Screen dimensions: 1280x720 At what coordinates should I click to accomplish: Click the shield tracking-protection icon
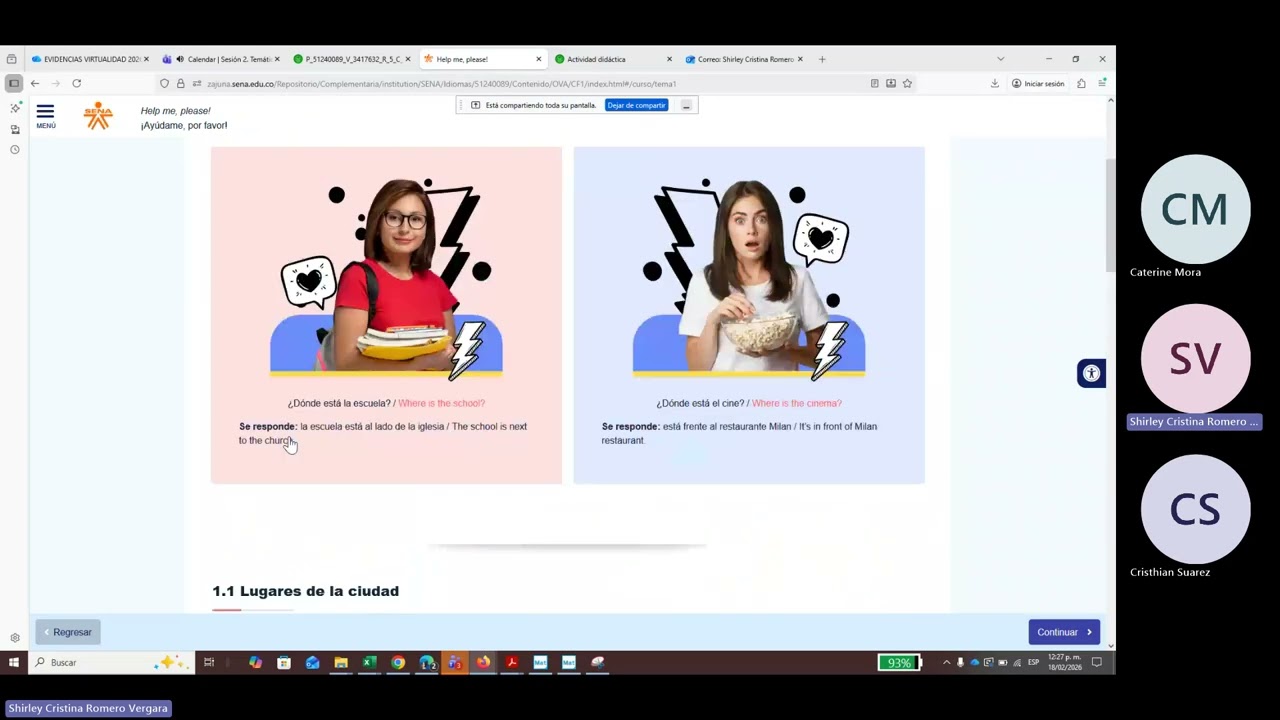[x=165, y=84]
